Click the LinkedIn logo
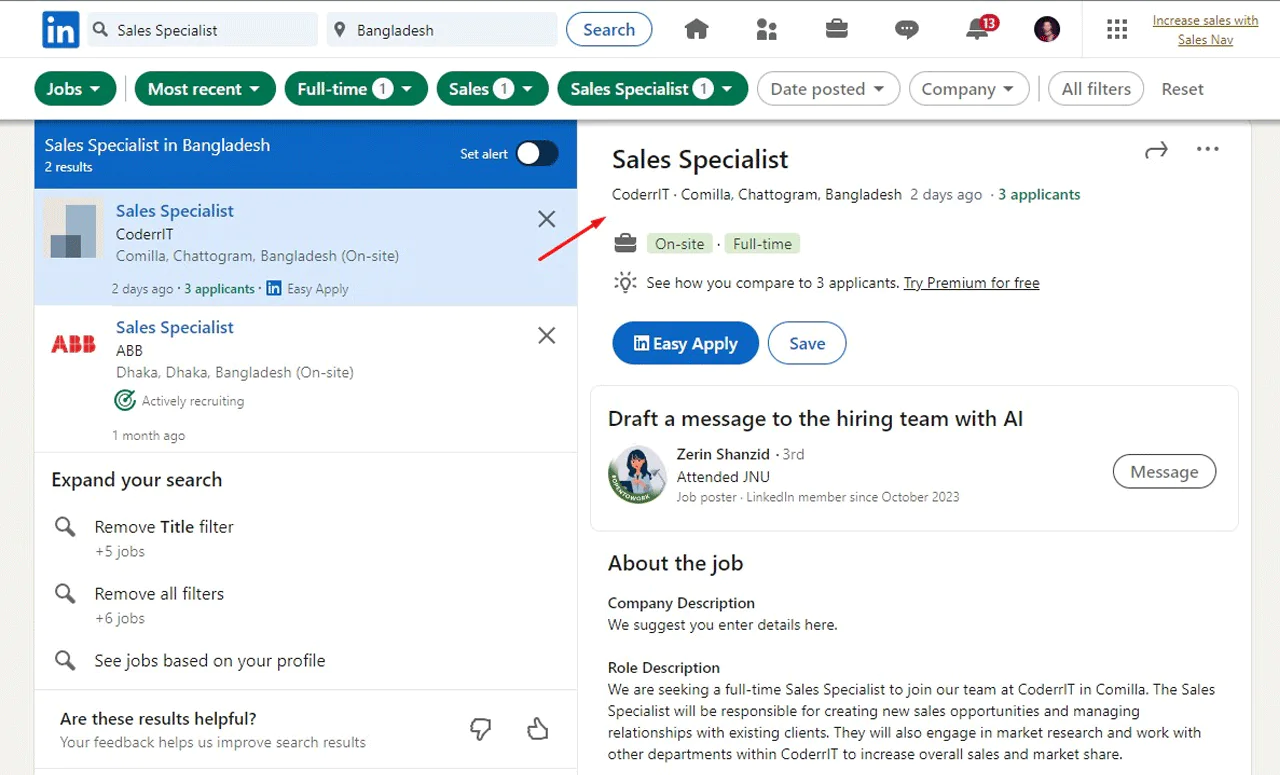This screenshot has height=775, width=1280. click(60, 29)
